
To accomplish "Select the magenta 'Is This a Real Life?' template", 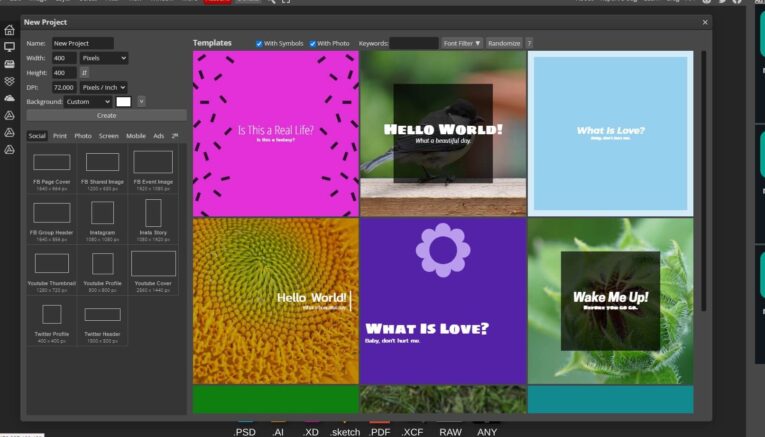I will [x=276, y=134].
